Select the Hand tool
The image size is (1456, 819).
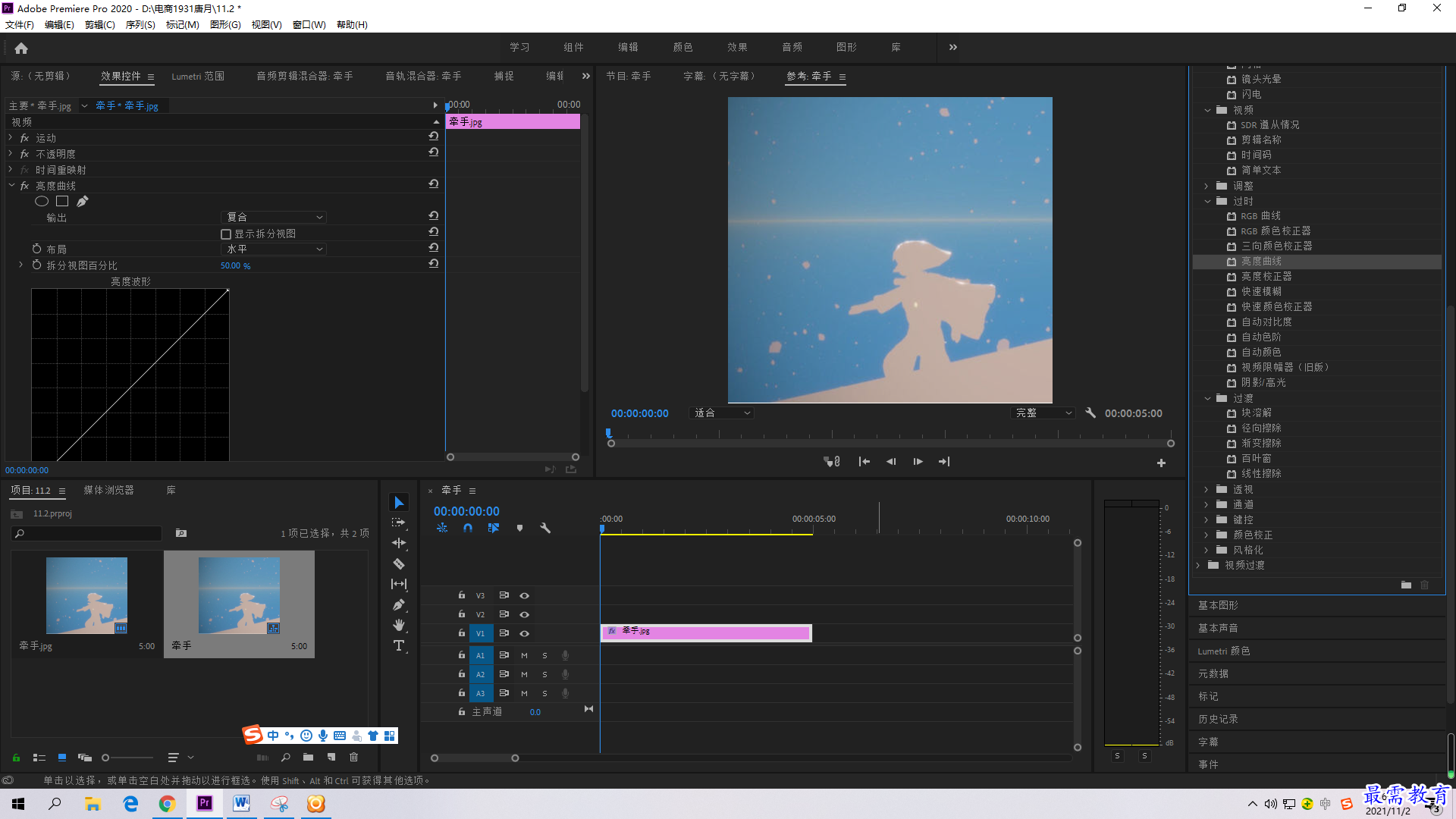click(399, 625)
